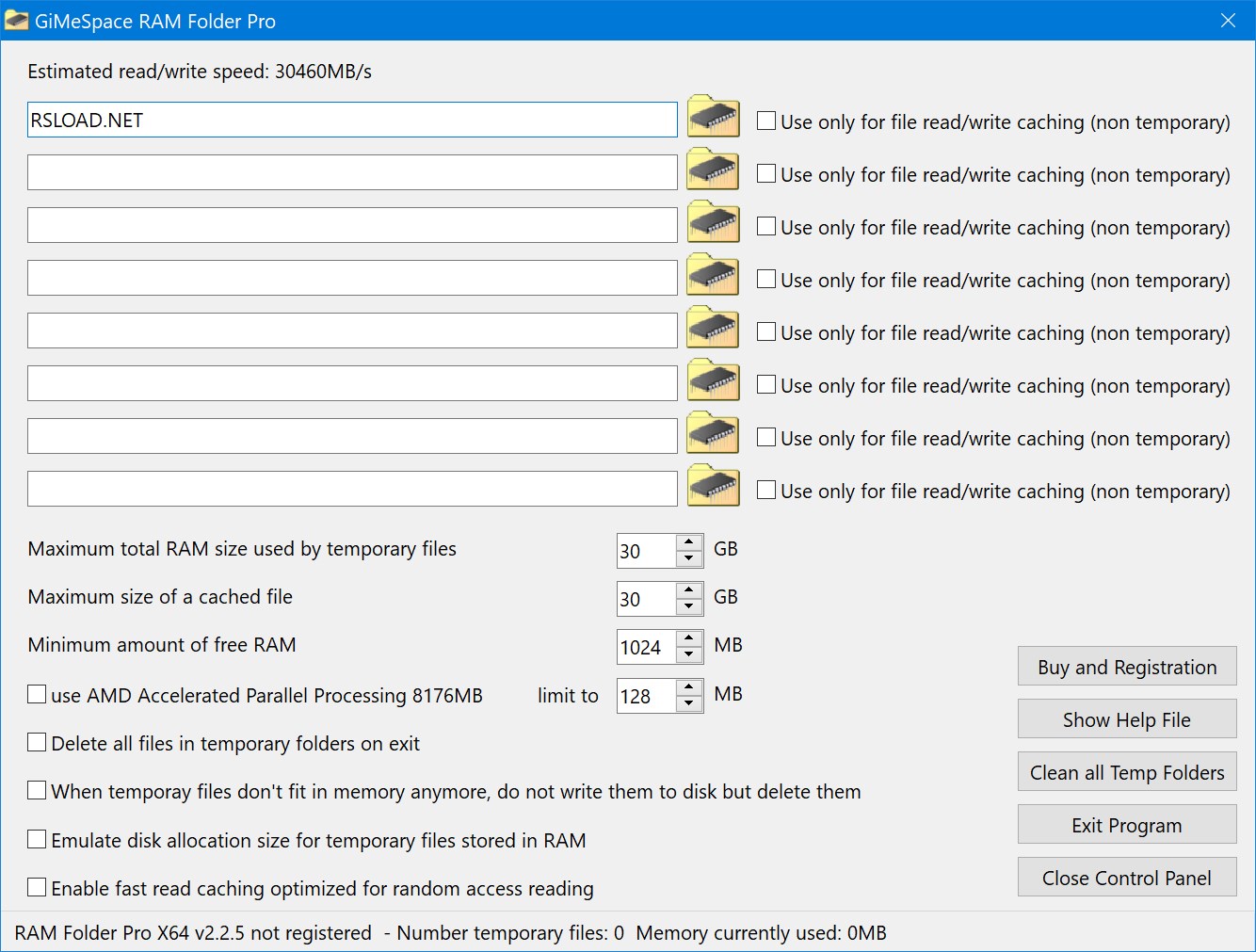Increase minimum free RAM with up arrow

coord(689,638)
